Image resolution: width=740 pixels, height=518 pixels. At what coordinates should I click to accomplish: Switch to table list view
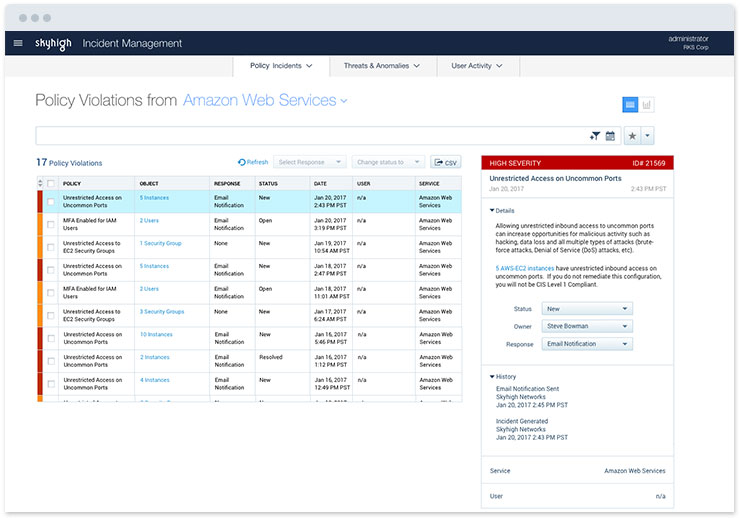click(630, 105)
